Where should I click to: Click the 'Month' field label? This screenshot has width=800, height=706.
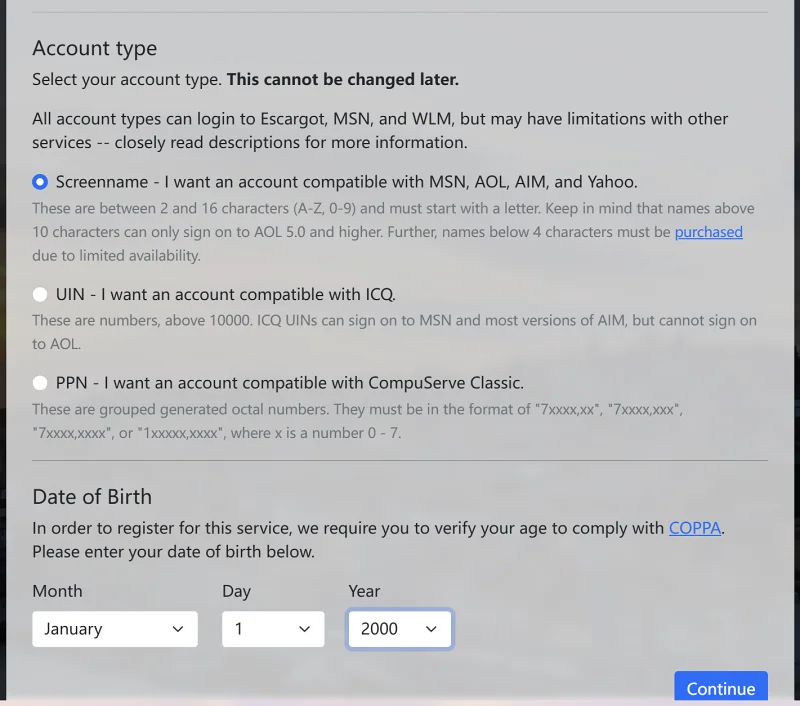[57, 591]
